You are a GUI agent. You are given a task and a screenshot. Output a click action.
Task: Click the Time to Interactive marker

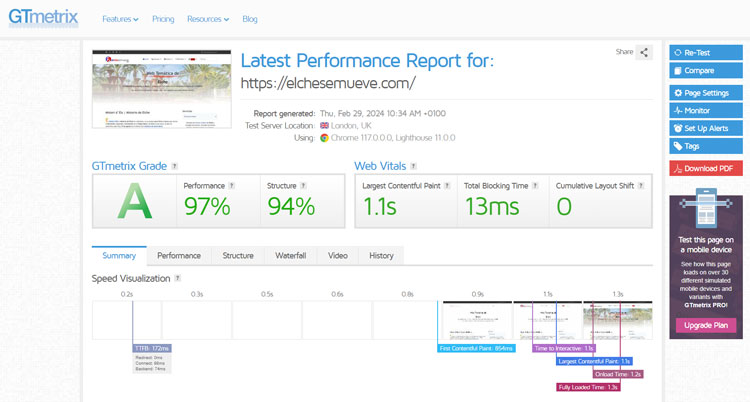[x=564, y=348]
